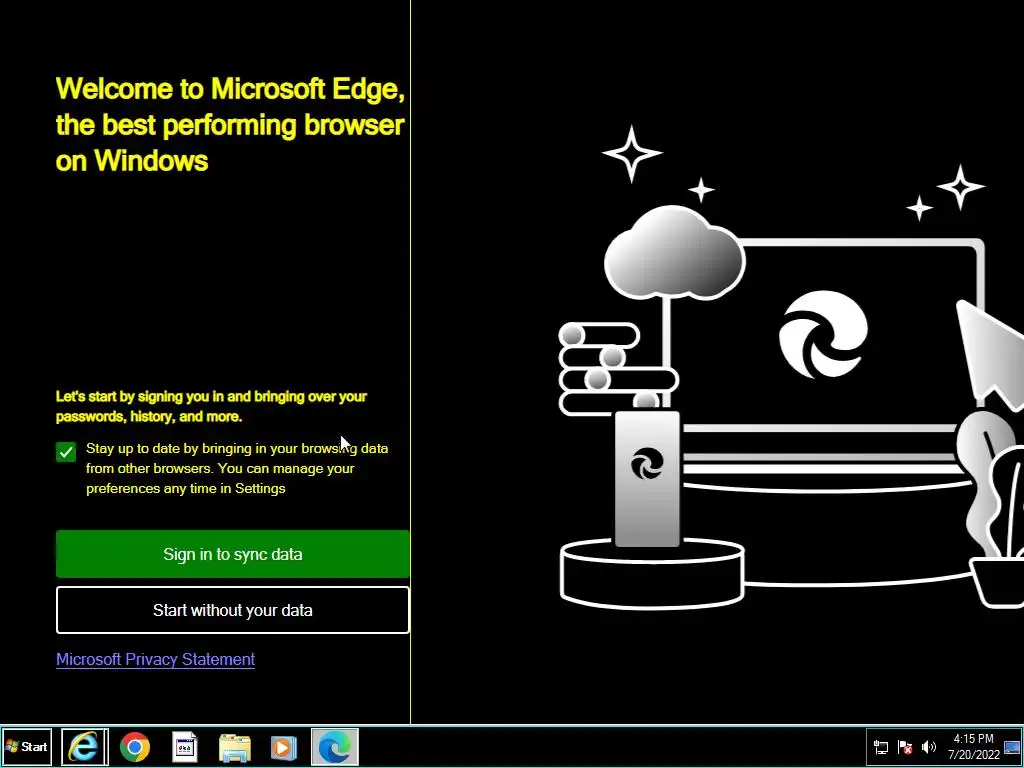Click the Show desktop button

coord(1012,746)
